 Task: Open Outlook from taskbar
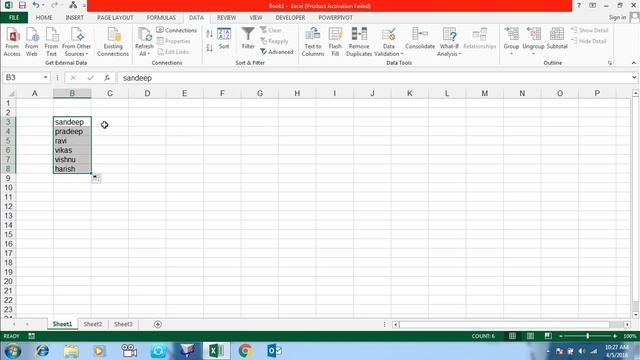click(x=274, y=351)
